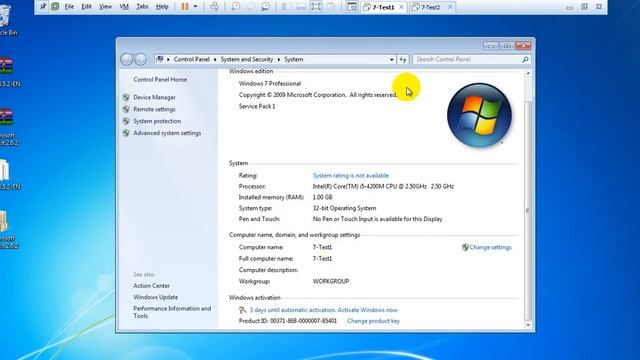The image size is (640, 360).
Task: Open the Help menu
Action: (162, 7)
